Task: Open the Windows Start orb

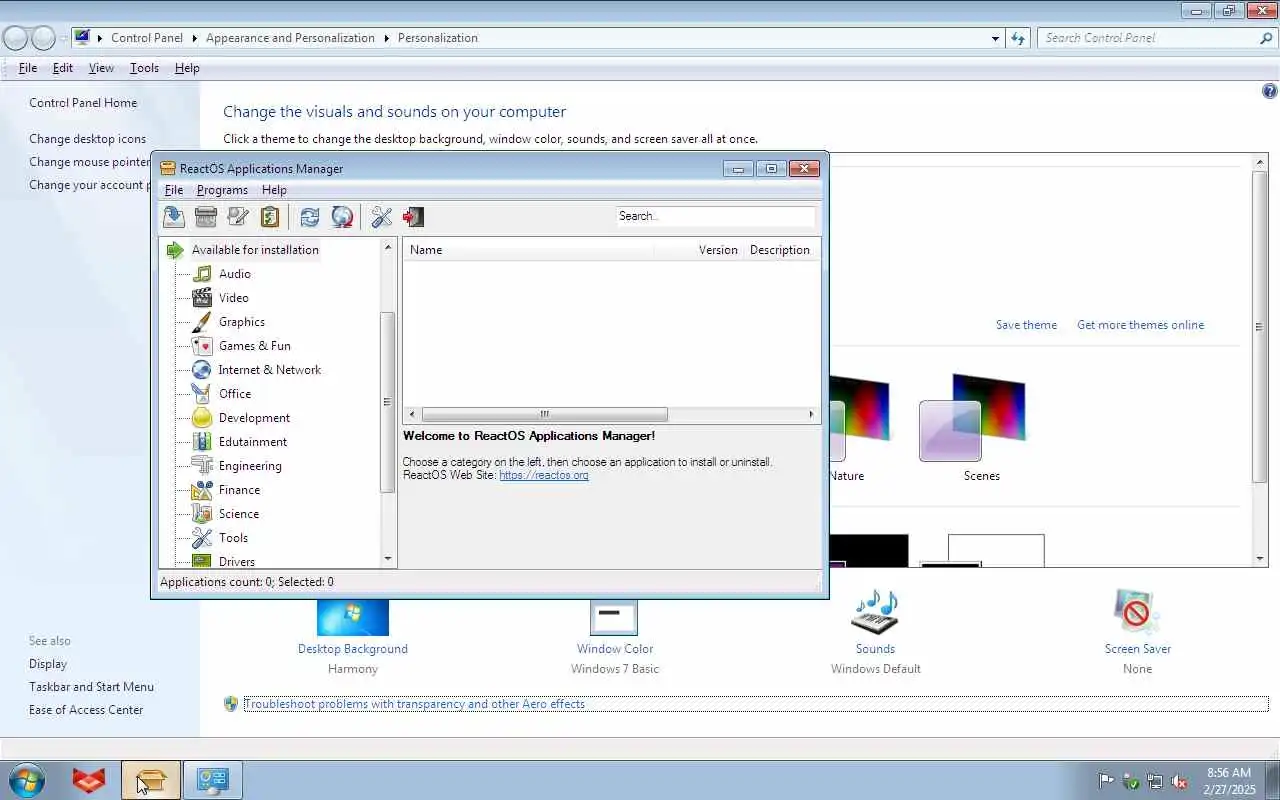Action: [27, 780]
